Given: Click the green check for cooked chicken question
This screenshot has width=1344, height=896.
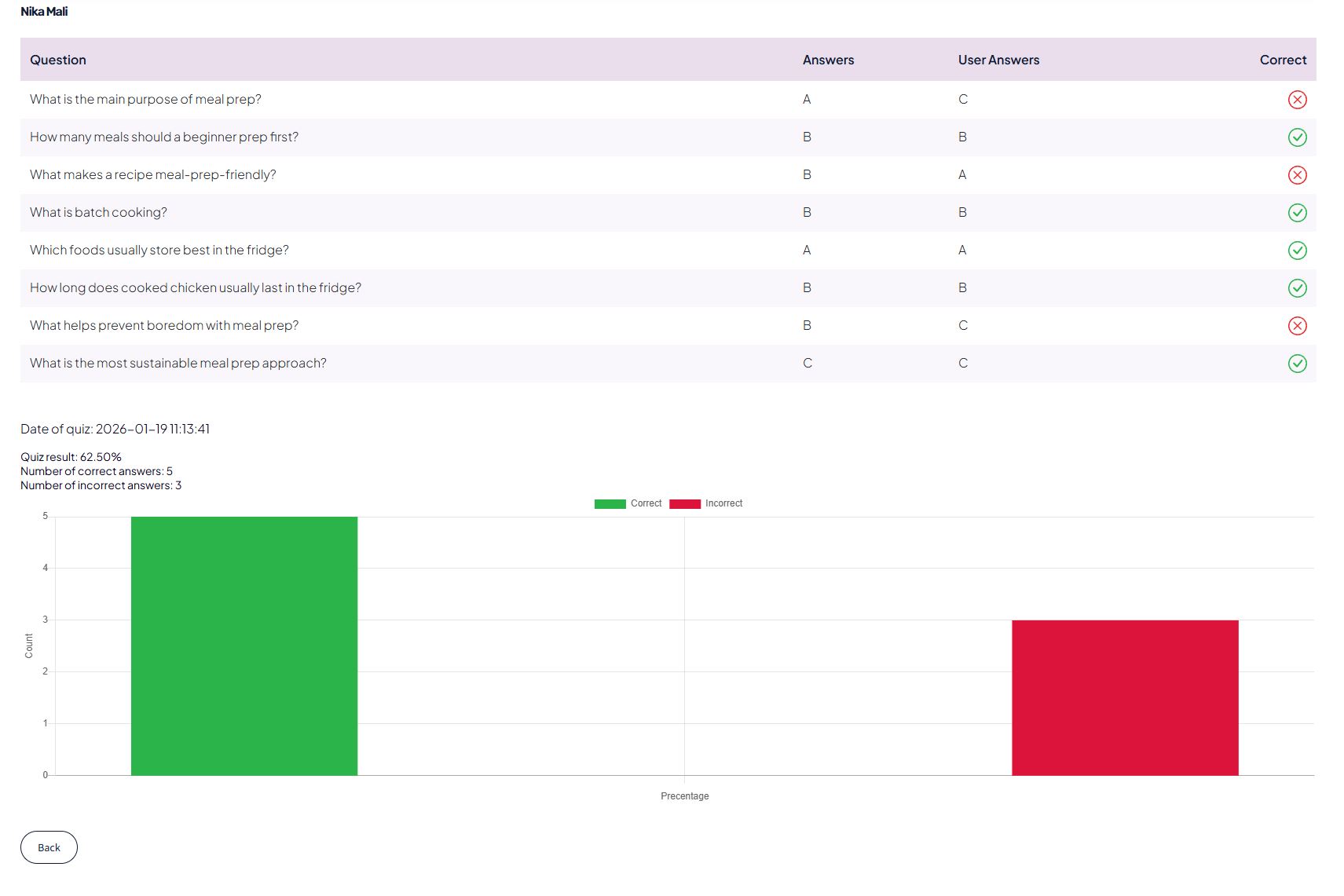Looking at the screenshot, I should [x=1297, y=288].
